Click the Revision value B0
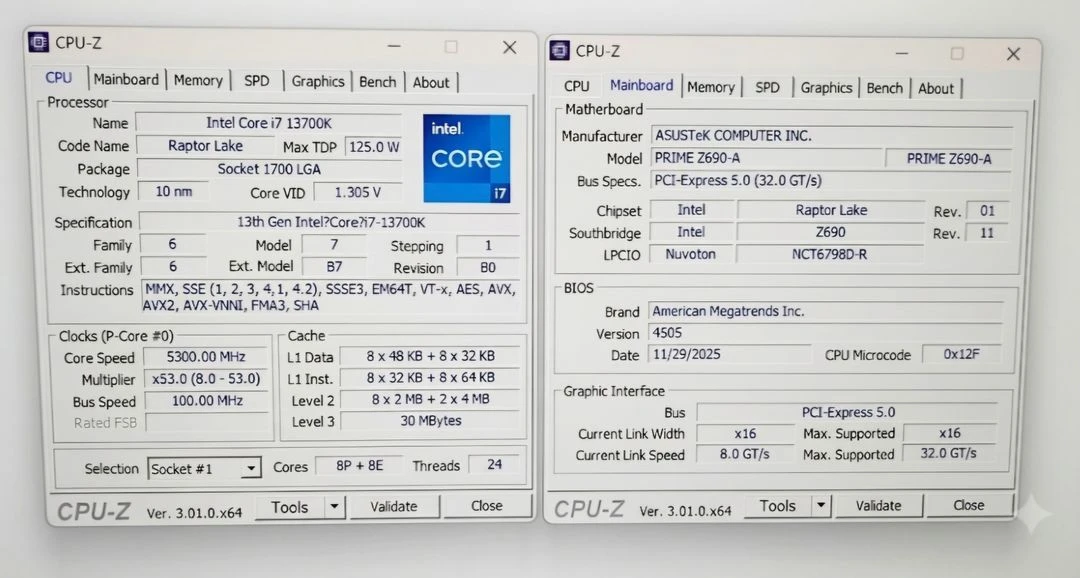The height and width of the screenshot is (578, 1080). click(488, 267)
